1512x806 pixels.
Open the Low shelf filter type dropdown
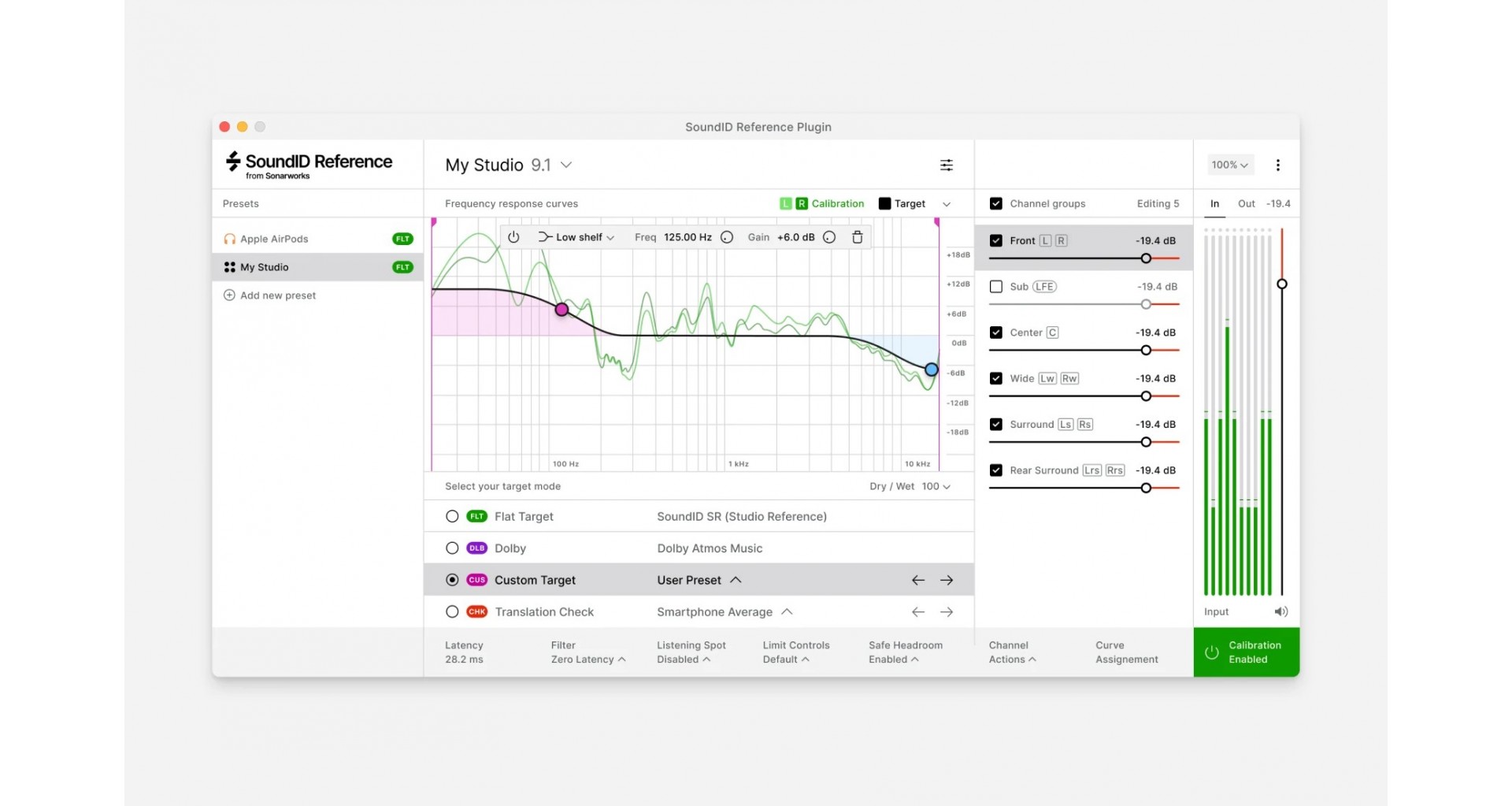[576, 237]
